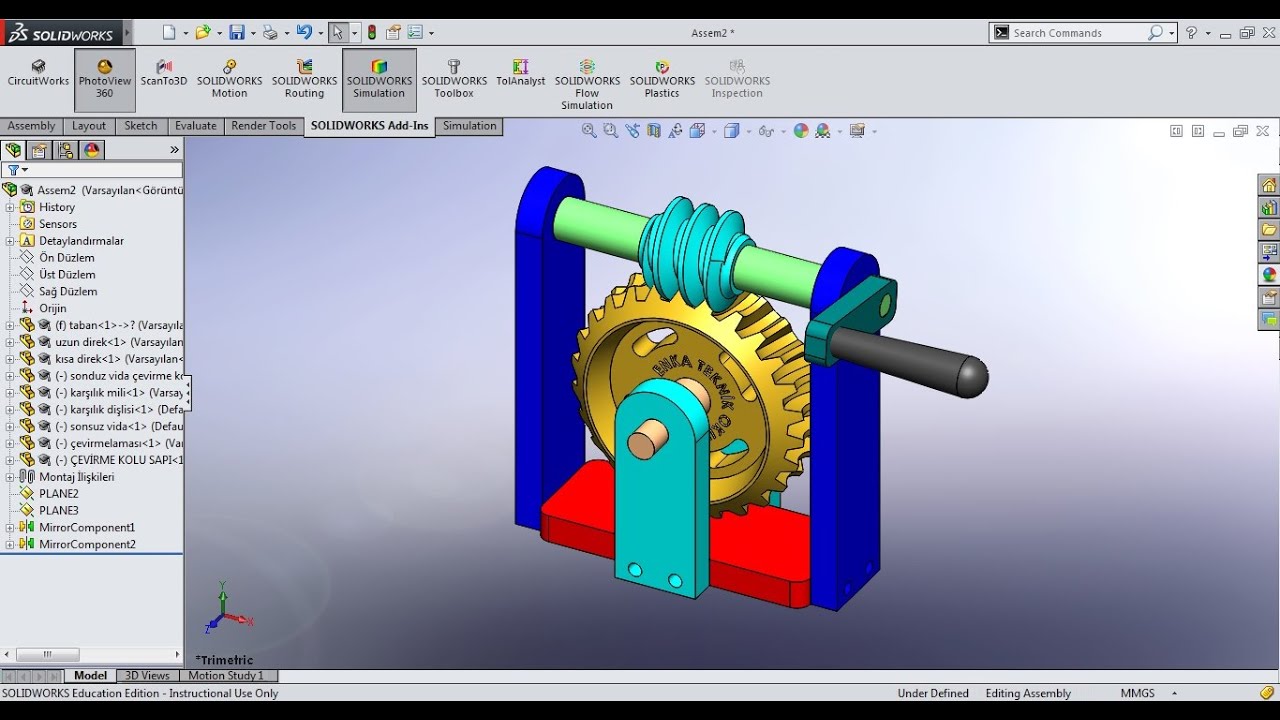Activate the Section View icon
1280x720 pixels.
654,131
